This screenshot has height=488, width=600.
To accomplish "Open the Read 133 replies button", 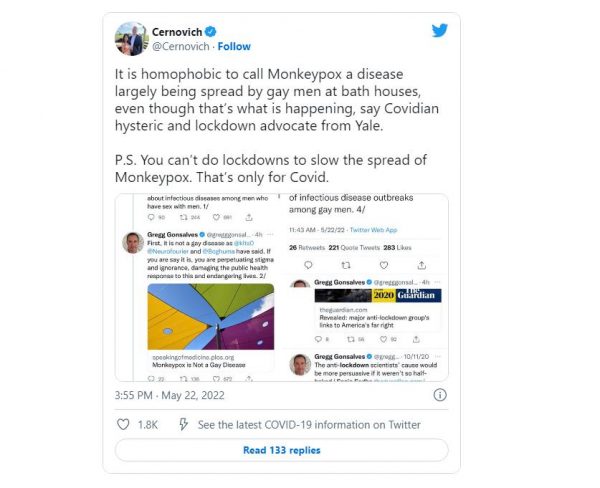I will 282,450.
